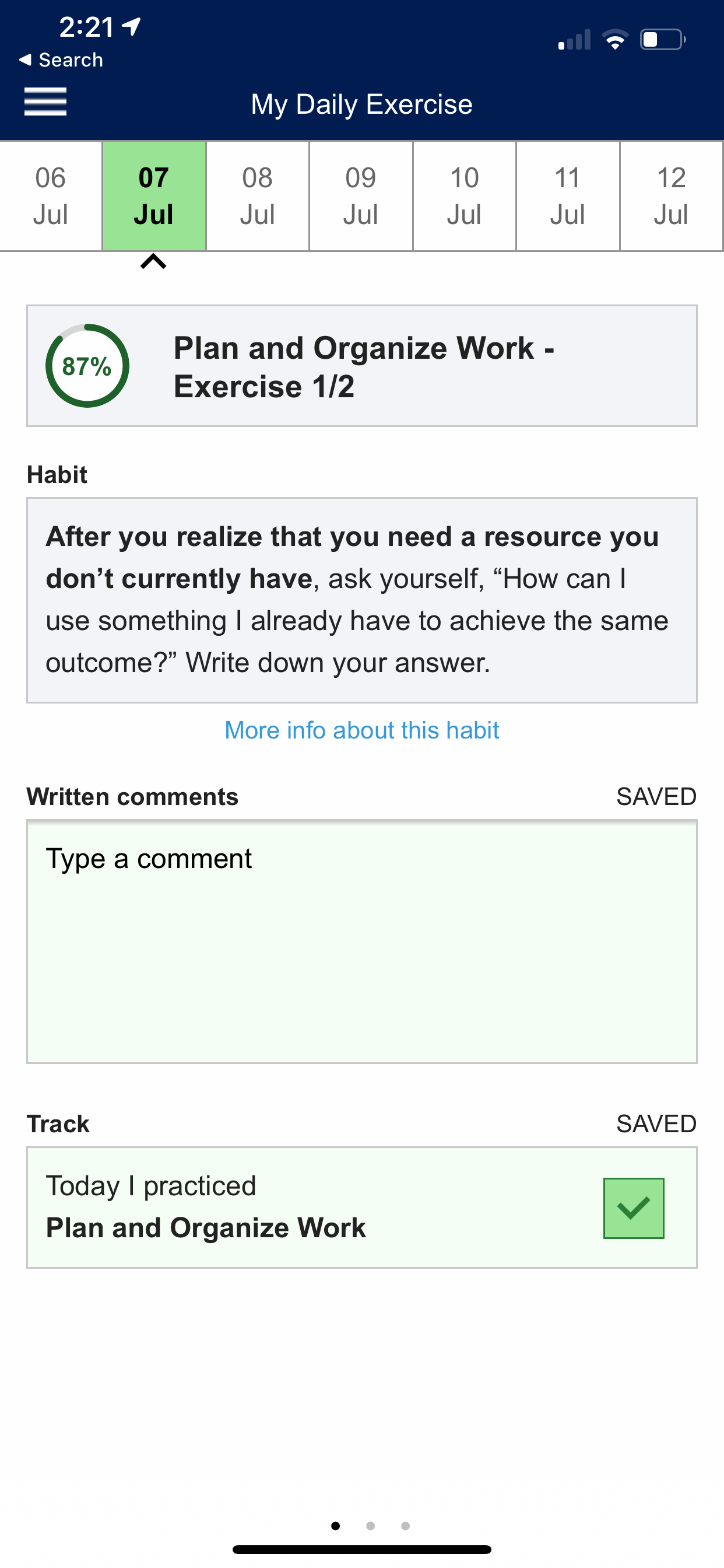Tap the battery status icon
This screenshot has height=1568, width=724.
point(663,40)
